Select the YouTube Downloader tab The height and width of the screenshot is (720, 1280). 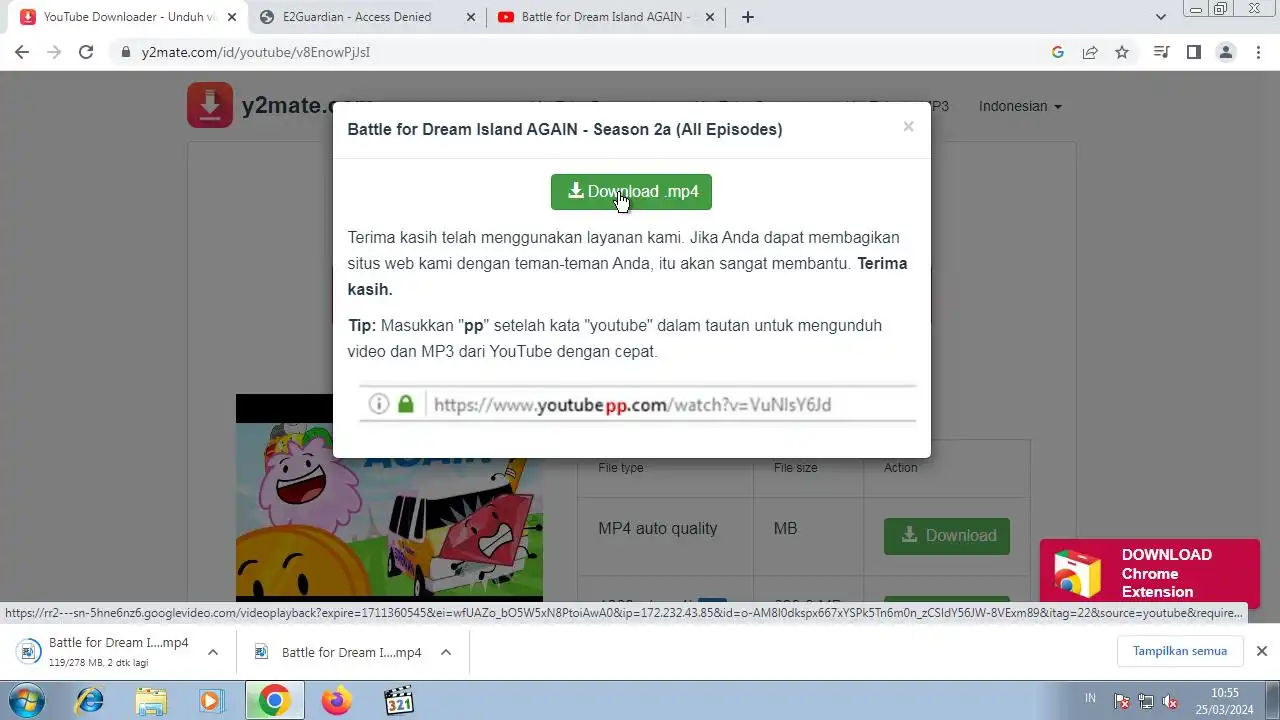coord(130,17)
